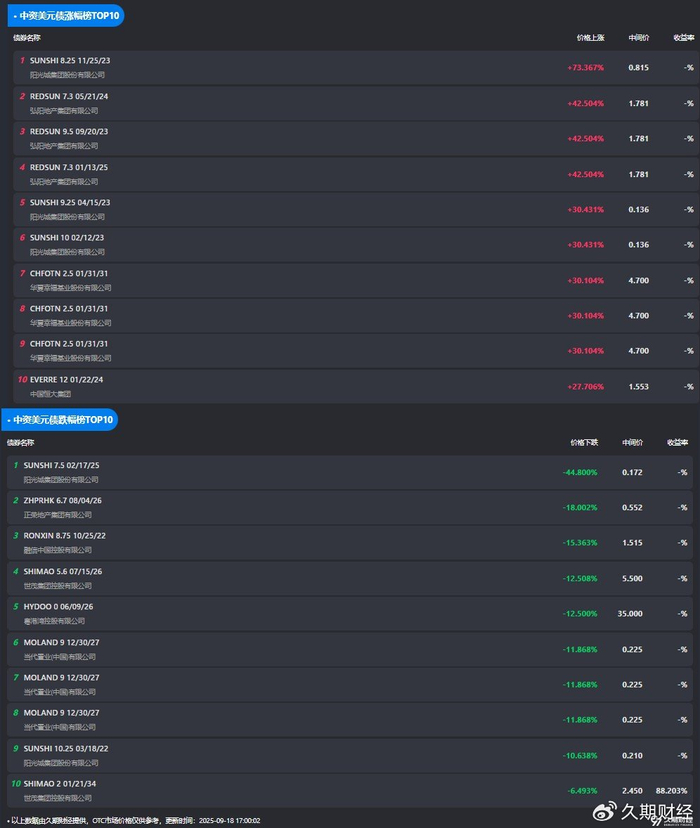Click the +73.367% price change value

[x=585, y=67]
